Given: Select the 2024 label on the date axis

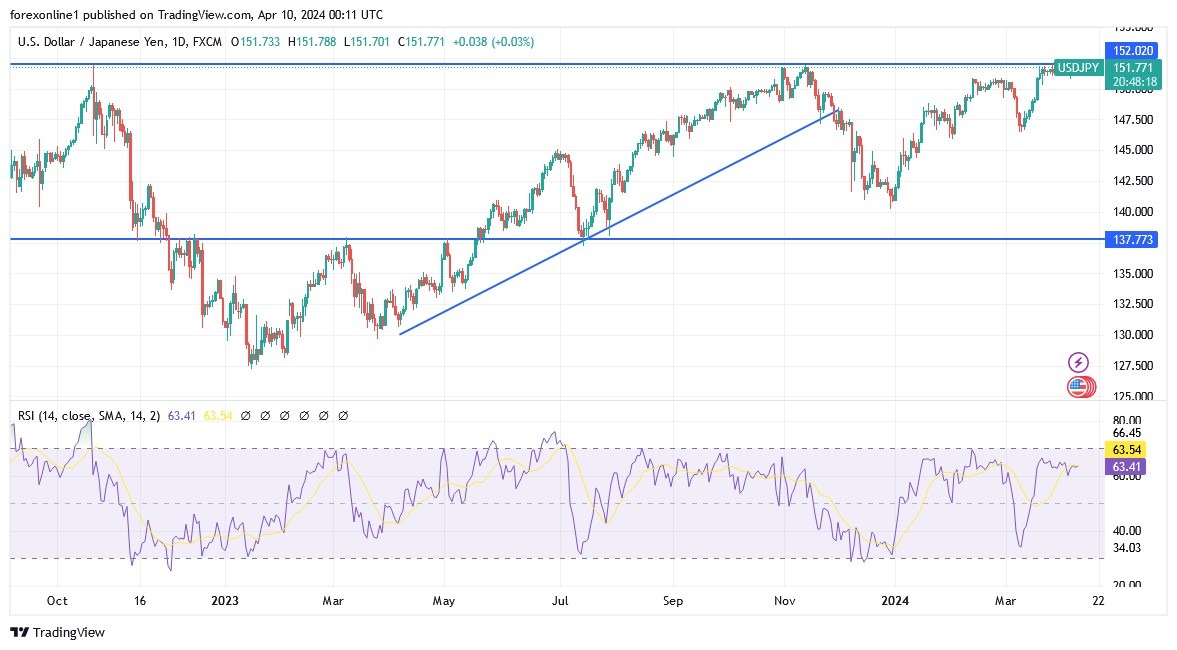Looking at the screenshot, I should tap(896, 601).
